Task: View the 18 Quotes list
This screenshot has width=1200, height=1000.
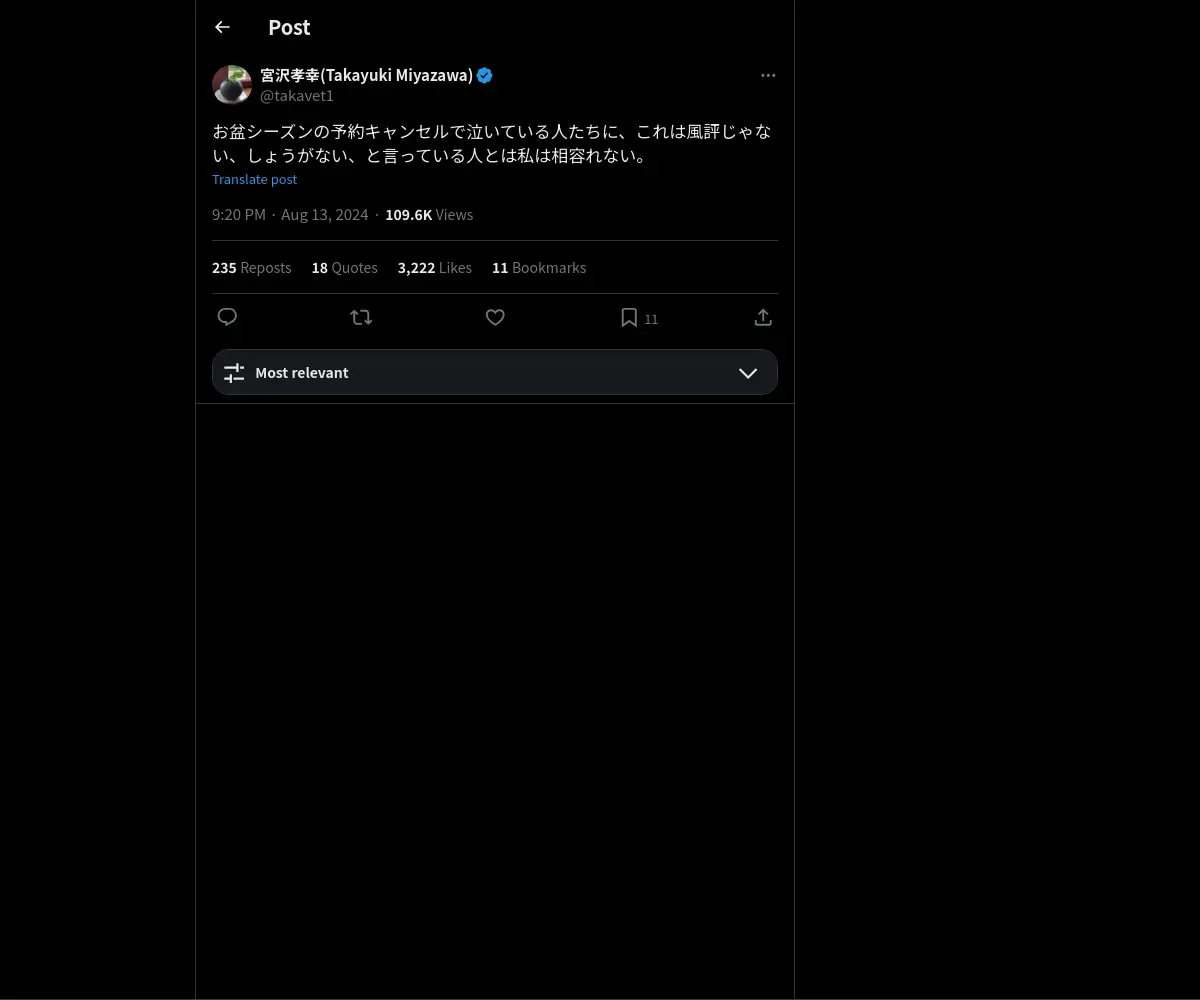Action: pos(345,268)
